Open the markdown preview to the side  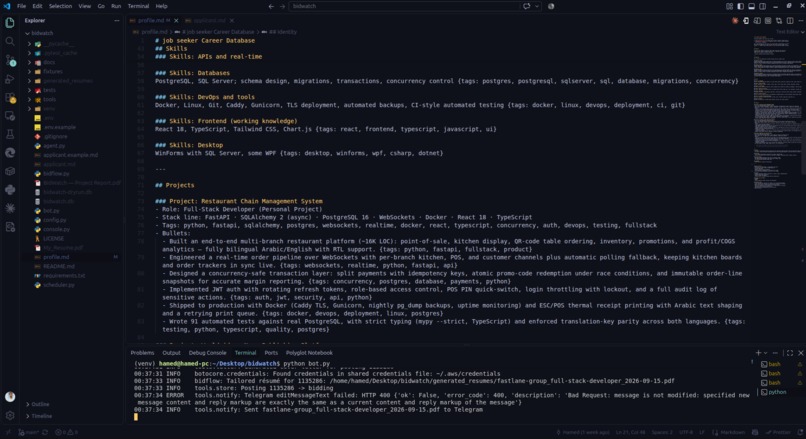757,21
